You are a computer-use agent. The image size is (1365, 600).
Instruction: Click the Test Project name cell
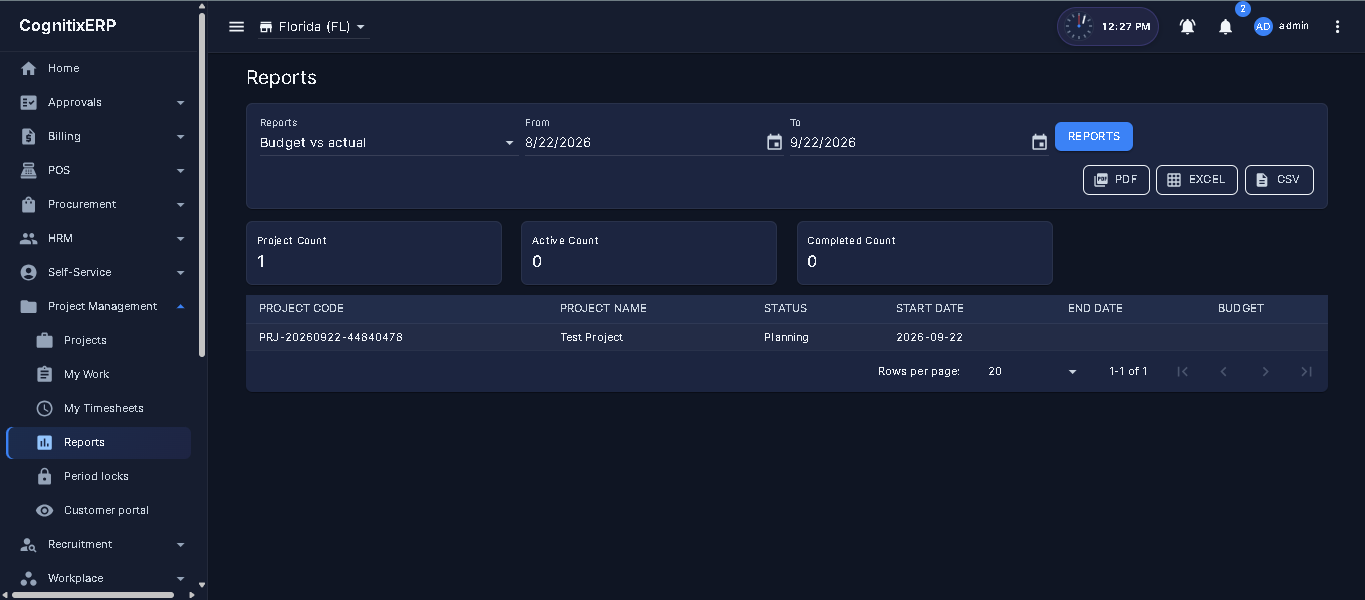(x=592, y=337)
